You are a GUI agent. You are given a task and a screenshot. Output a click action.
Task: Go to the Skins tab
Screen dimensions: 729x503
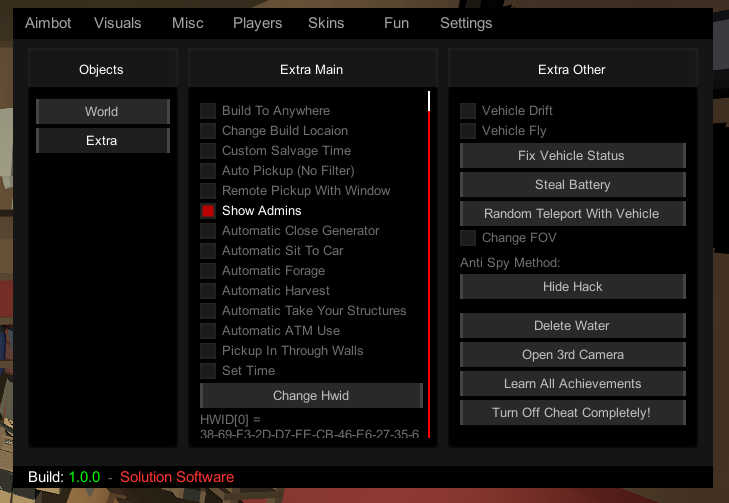[x=326, y=23]
